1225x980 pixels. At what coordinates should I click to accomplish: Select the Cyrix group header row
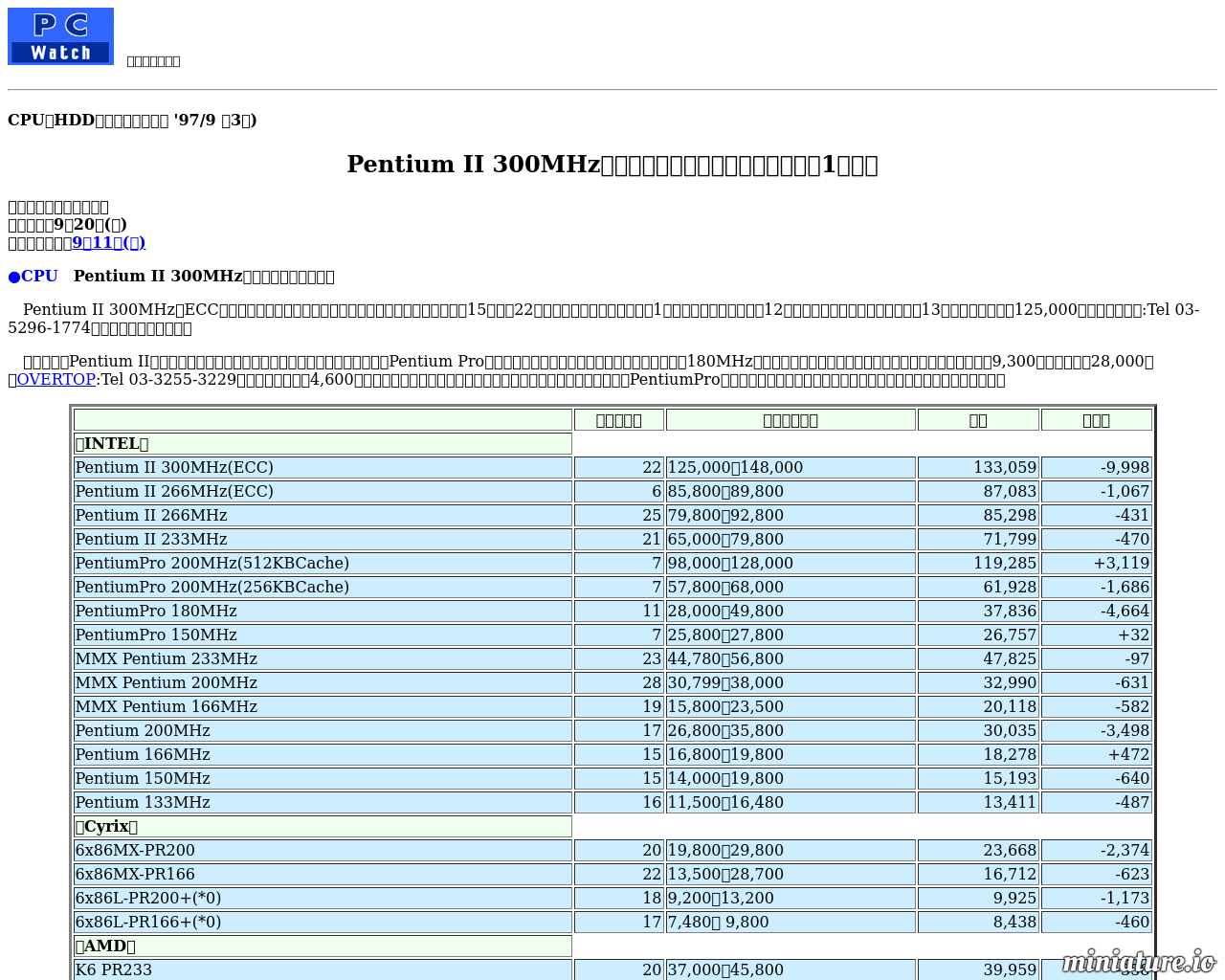(x=323, y=826)
